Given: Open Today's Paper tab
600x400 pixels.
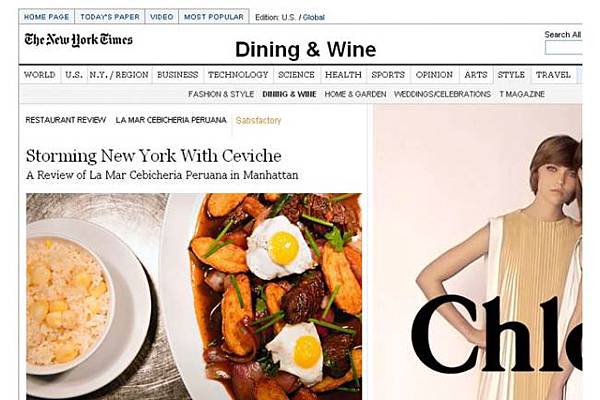Looking at the screenshot, I should coord(110,17).
